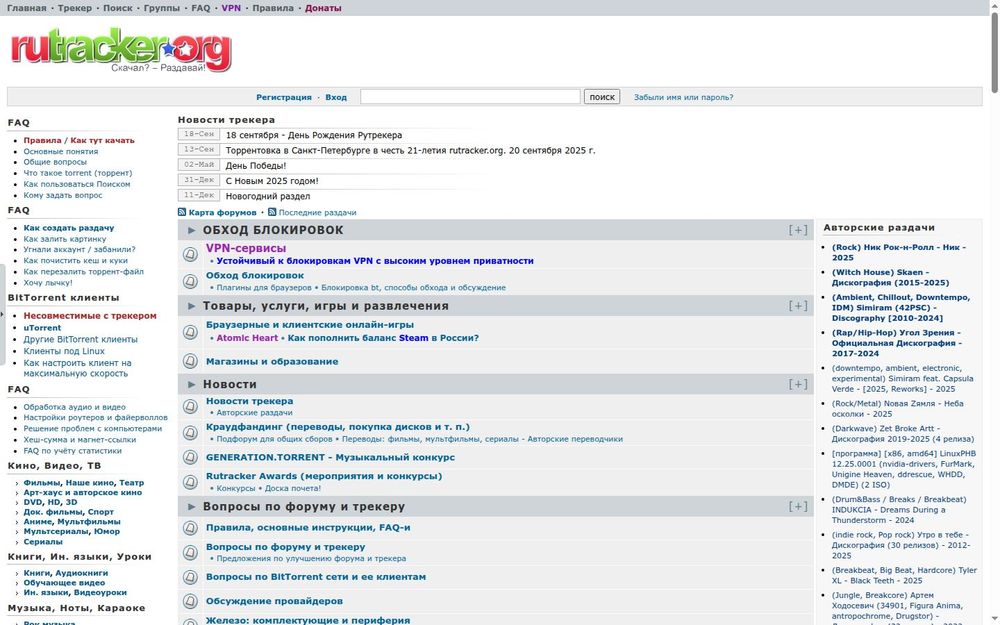Click the forum icon next to GENERATION.TORRENT contest

point(190,458)
